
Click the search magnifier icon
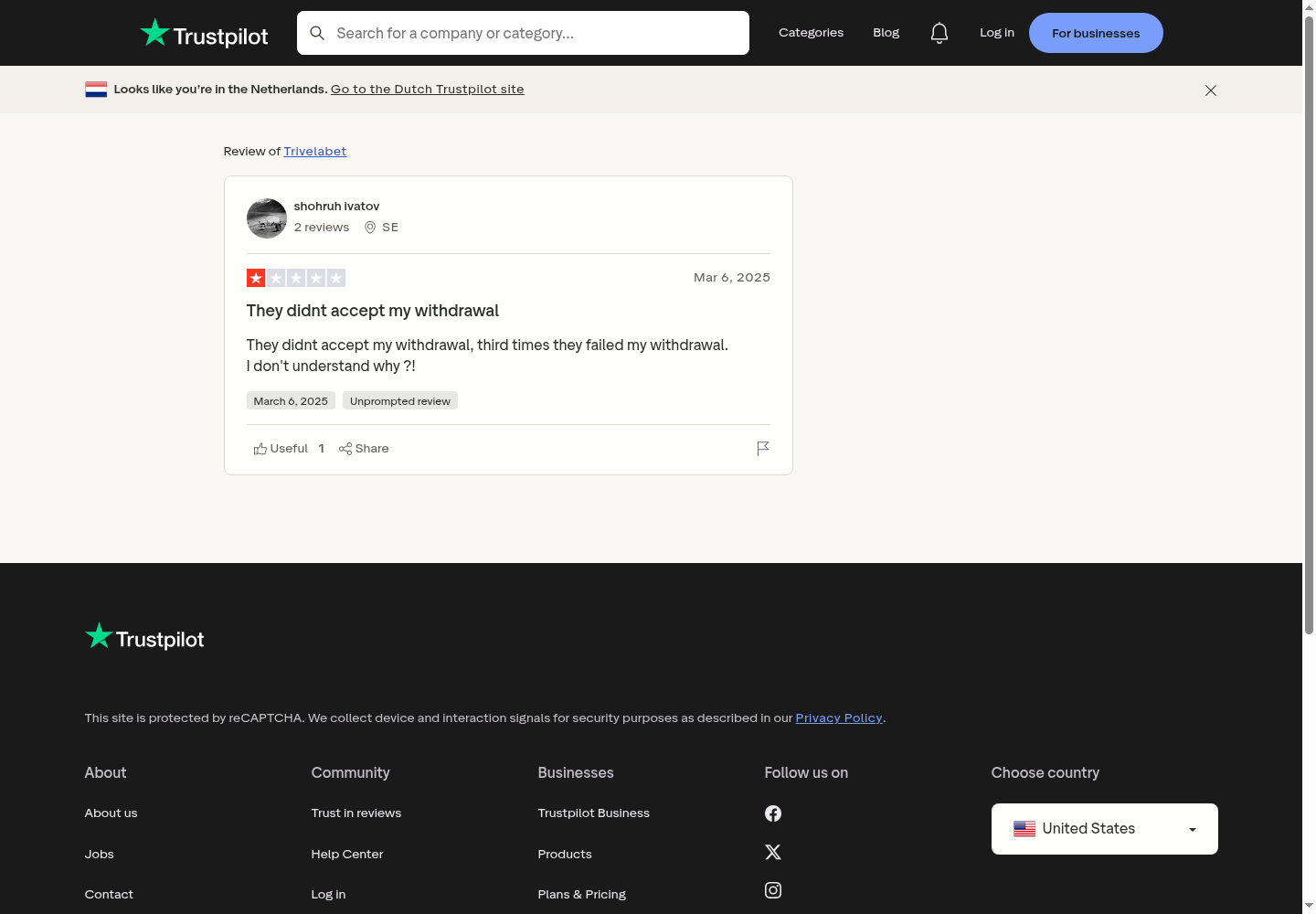coord(317,33)
